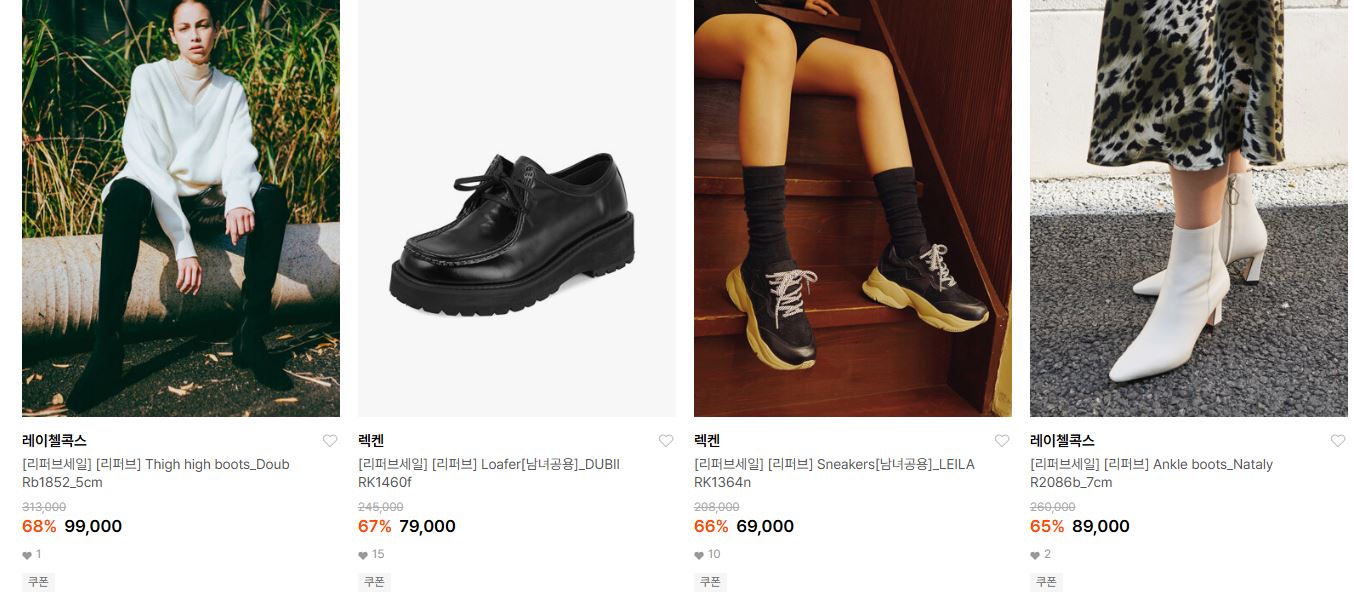Screen dimensions: 1354x598
Task: Open Loafer DUBII RK1460f product title
Action: [x=489, y=473]
